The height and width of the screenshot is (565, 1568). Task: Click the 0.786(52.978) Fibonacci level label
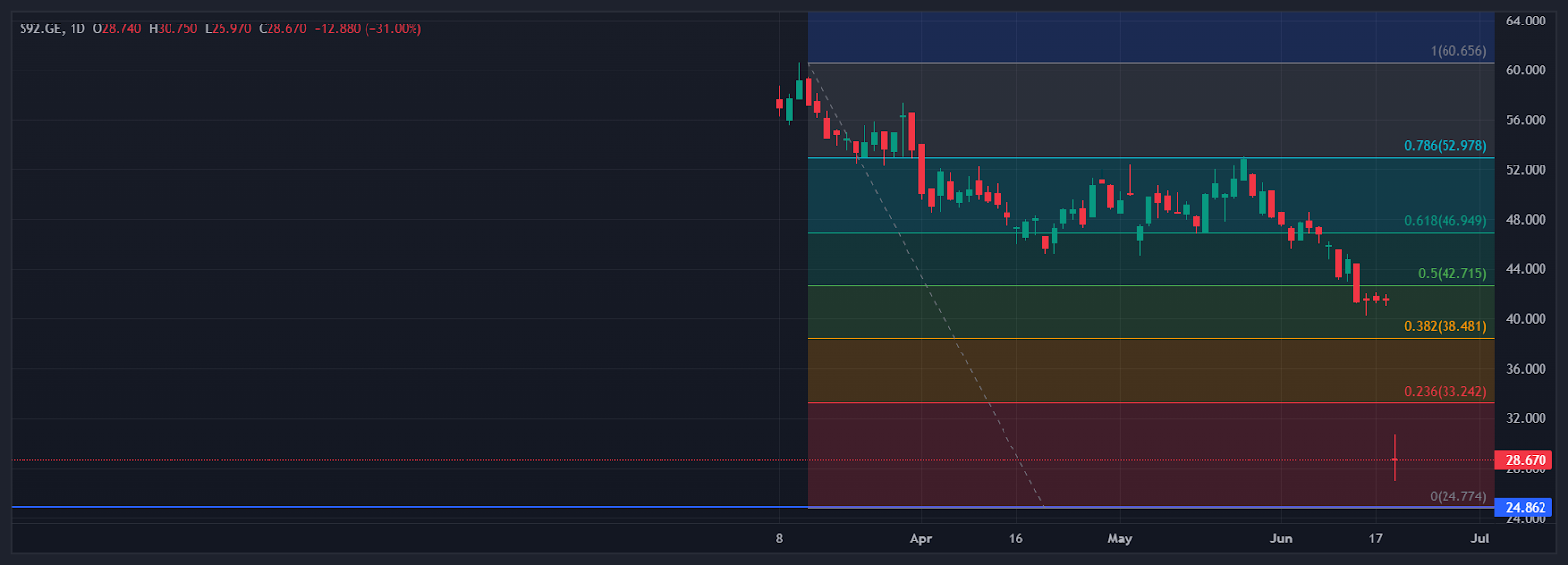(x=1445, y=146)
